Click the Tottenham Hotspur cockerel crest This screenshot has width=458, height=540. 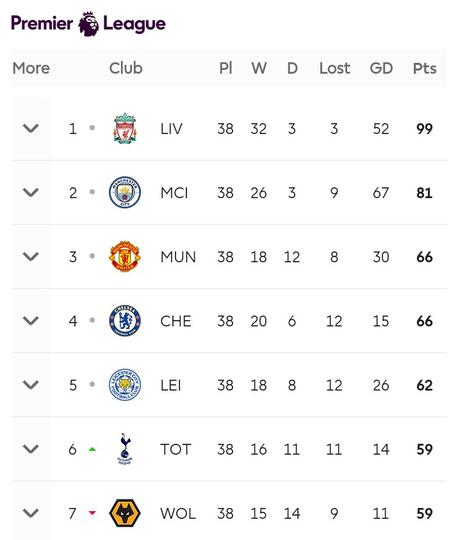coord(125,449)
